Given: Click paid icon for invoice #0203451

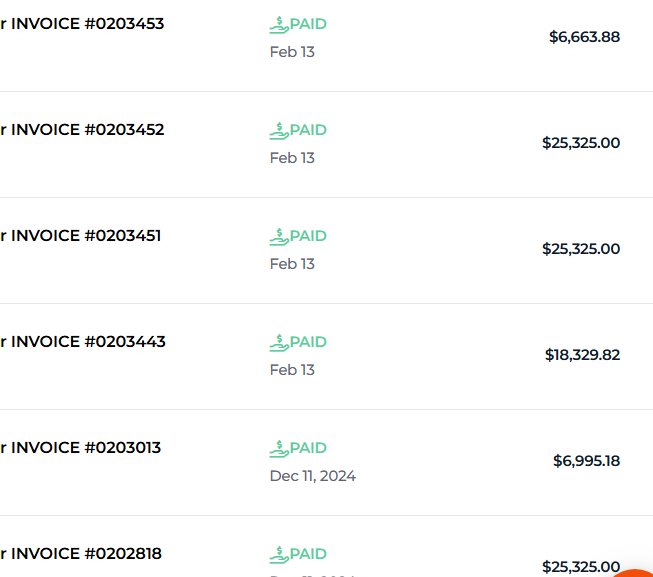Looking at the screenshot, I should pos(279,236).
